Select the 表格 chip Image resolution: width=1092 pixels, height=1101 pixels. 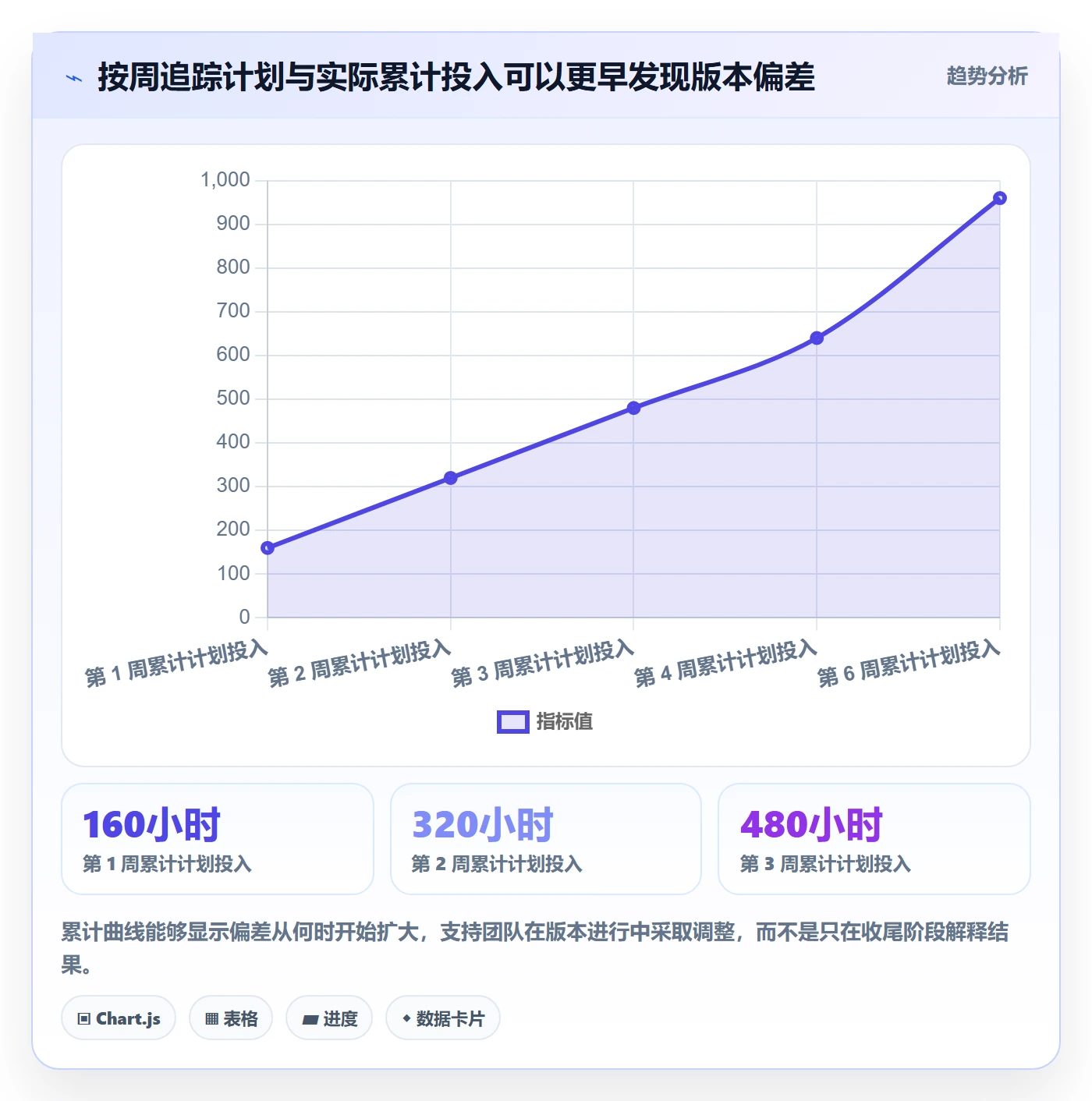pos(231,1018)
